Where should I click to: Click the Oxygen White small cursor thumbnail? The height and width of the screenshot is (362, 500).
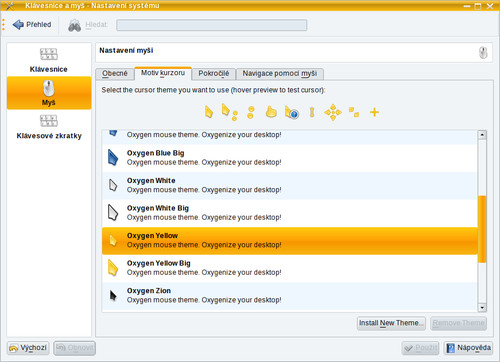click(x=113, y=185)
